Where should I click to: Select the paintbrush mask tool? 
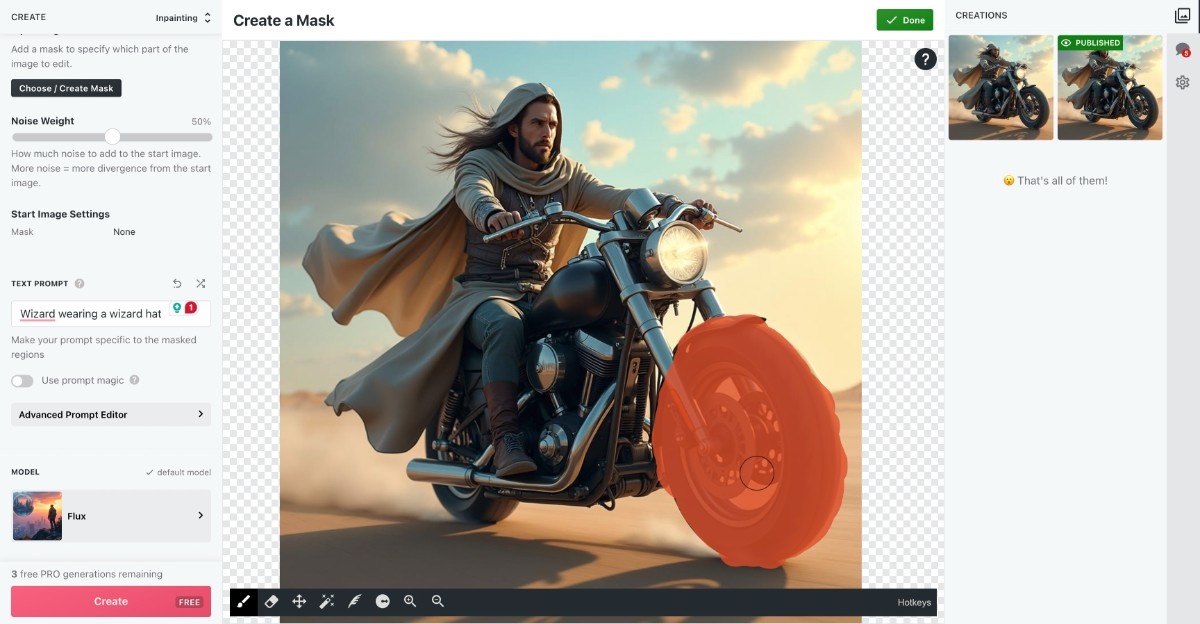[x=244, y=601]
